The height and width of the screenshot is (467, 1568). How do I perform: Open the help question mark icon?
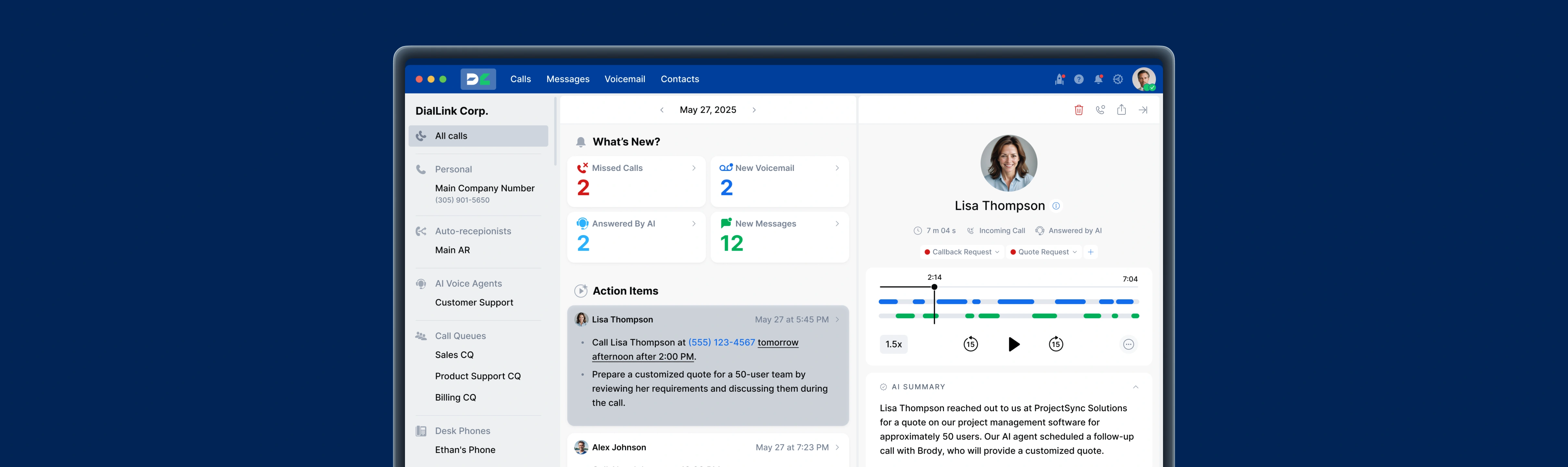[1079, 79]
